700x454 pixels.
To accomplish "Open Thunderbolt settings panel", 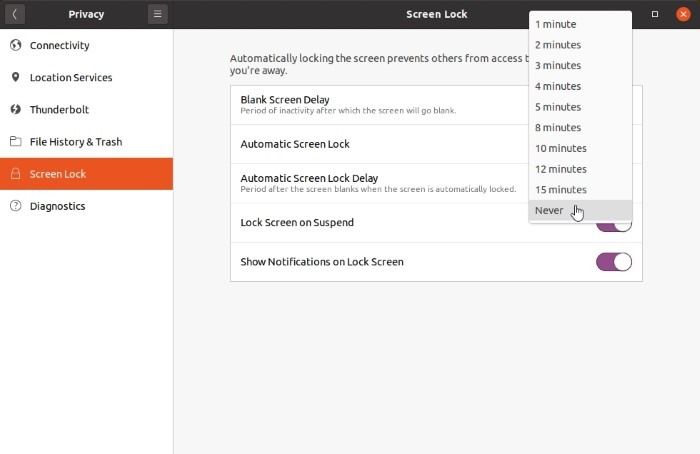I will tap(87, 109).
